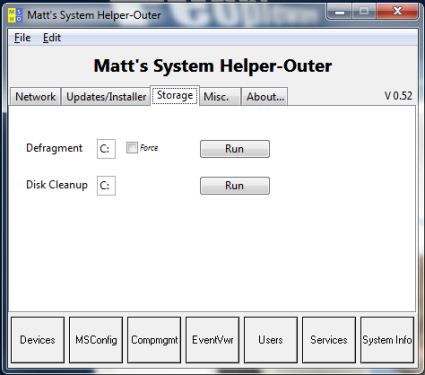Open the Edit menu

point(52,38)
